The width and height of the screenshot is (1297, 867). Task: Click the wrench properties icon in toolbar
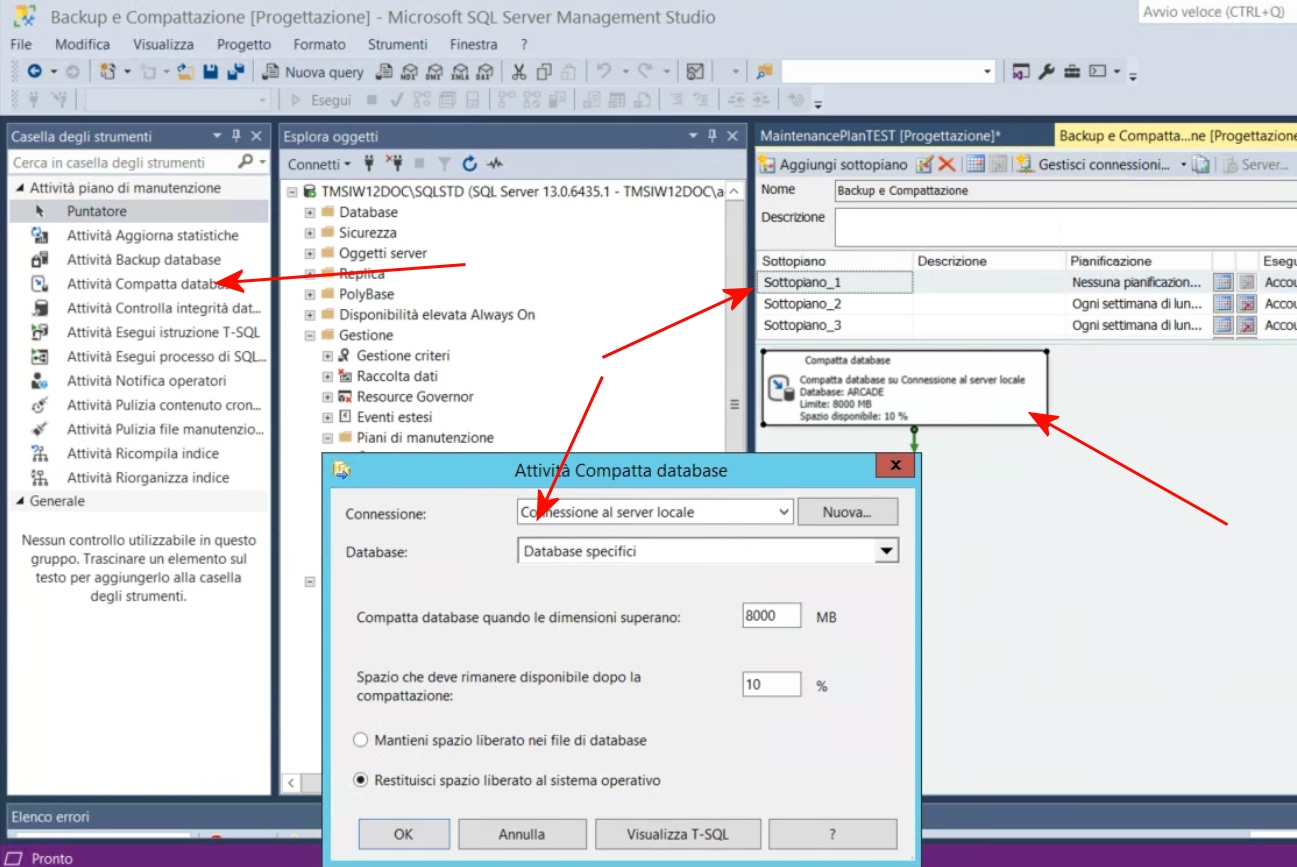1047,72
